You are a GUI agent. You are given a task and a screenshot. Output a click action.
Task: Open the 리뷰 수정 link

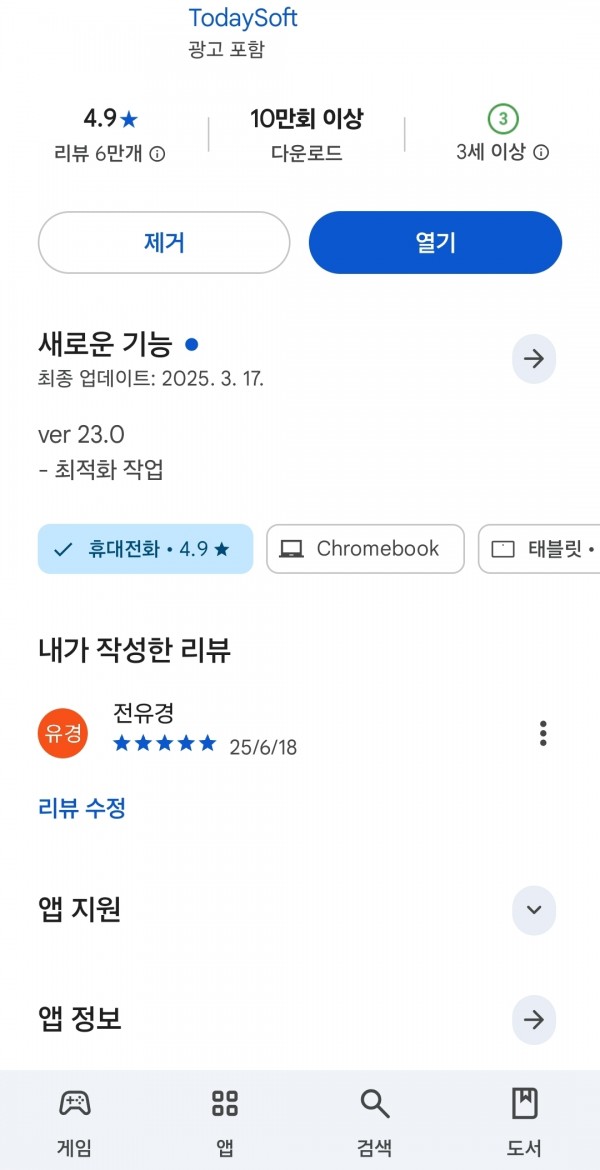pyautogui.click(x=81, y=807)
